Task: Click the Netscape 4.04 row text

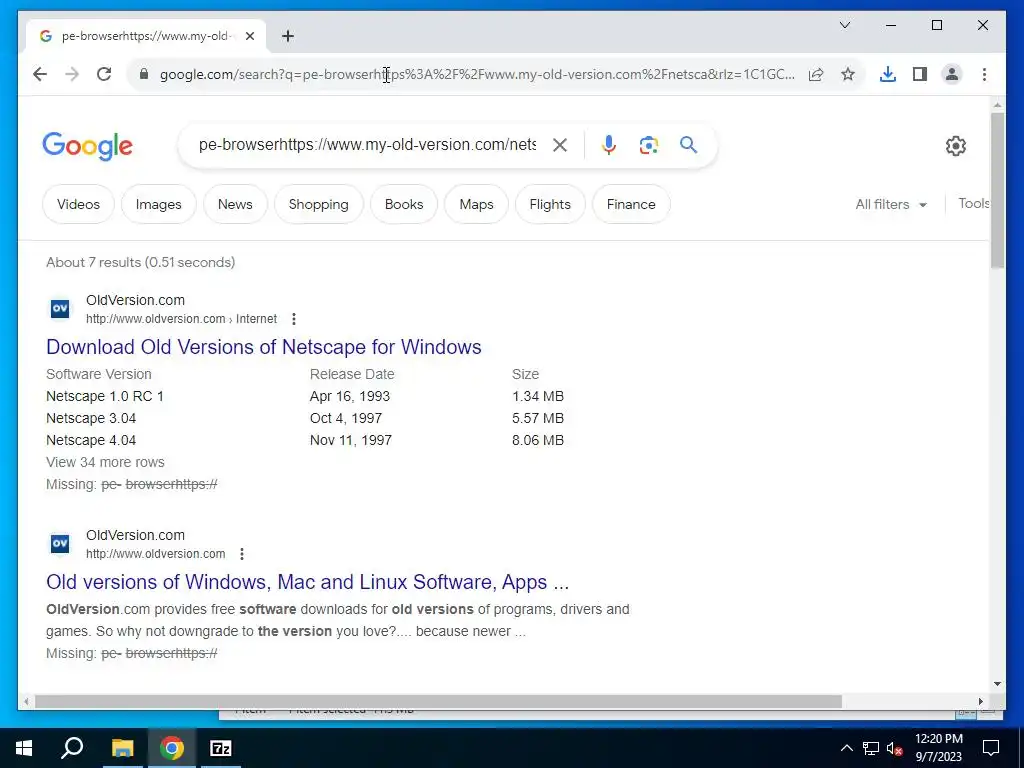Action: (x=91, y=440)
